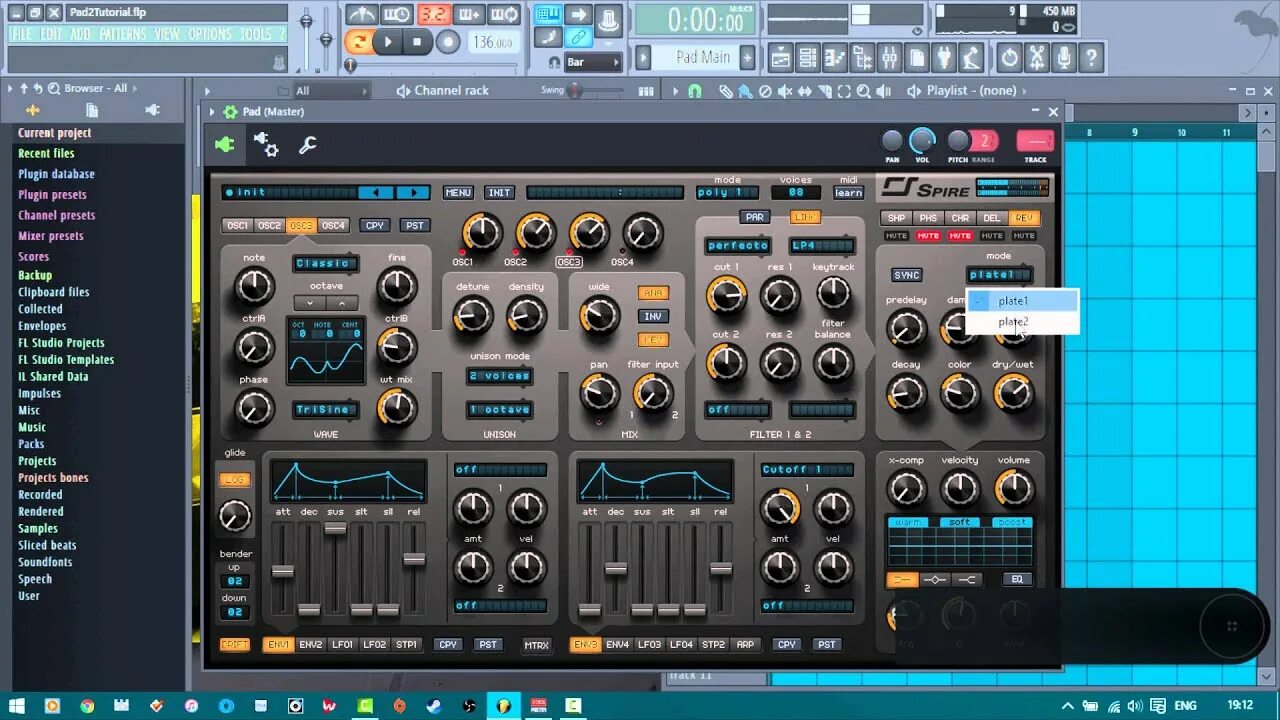The width and height of the screenshot is (1280, 720).
Task: Open the EQ button in the output section
Action: click(x=1017, y=580)
